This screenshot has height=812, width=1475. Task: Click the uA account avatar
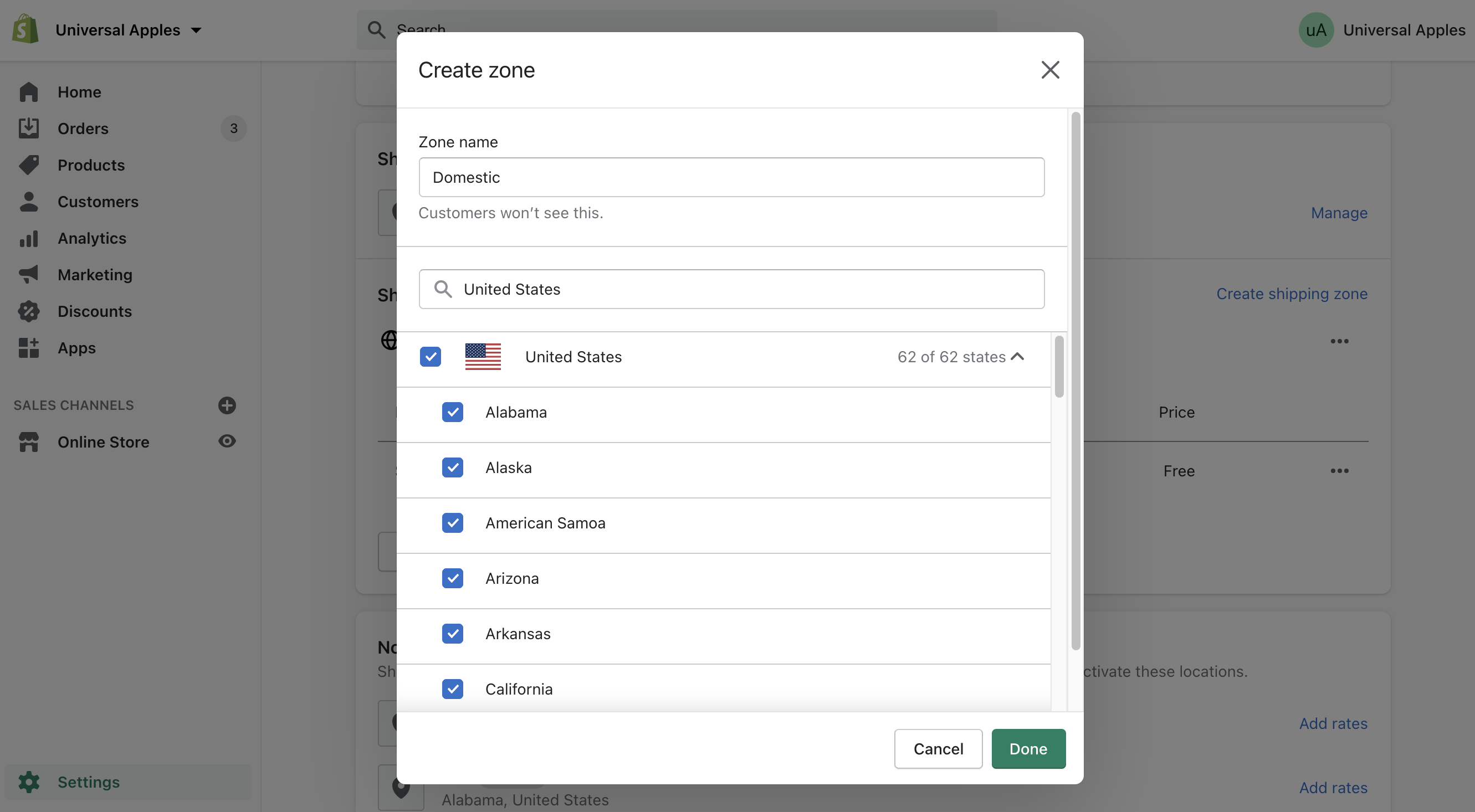[x=1316, y=30]
